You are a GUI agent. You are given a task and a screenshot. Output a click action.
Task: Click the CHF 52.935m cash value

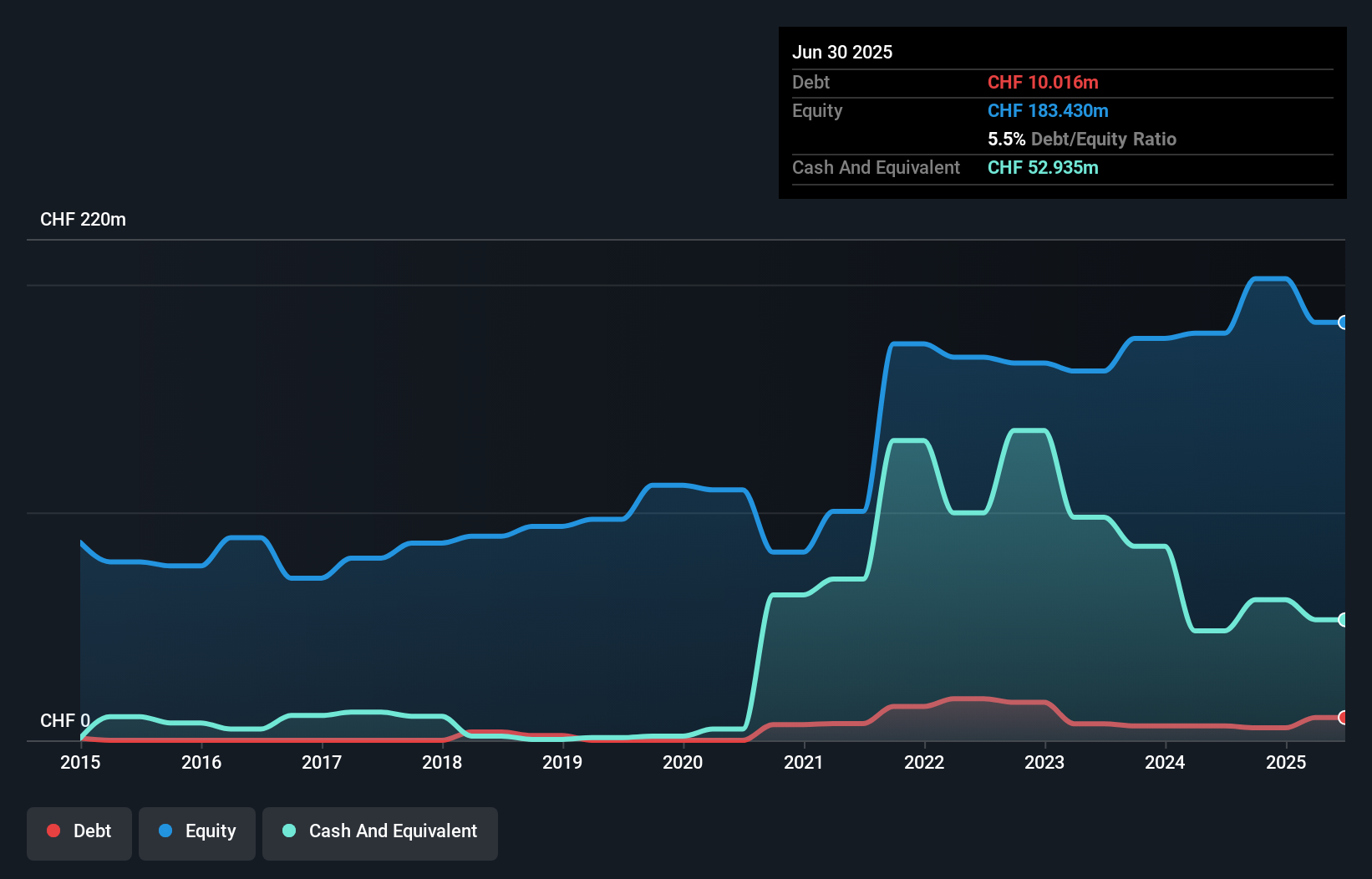pyautogui.click(x=1042, y=167)
